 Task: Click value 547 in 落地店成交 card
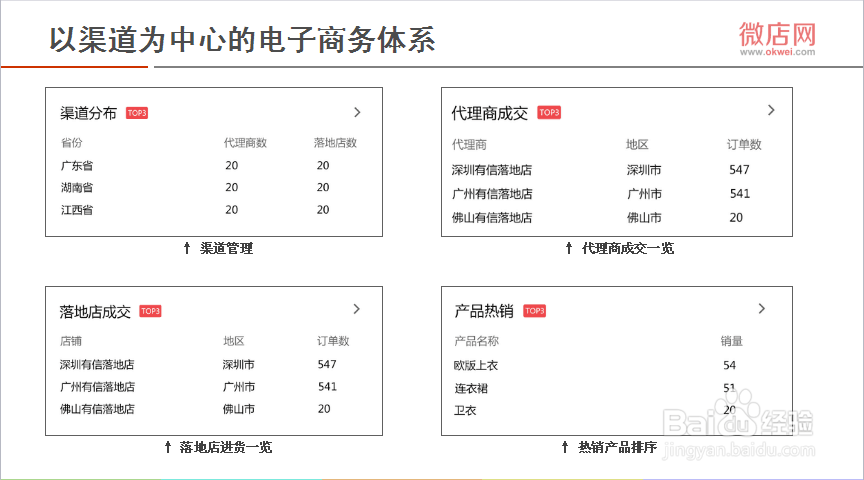coord(327,364)
